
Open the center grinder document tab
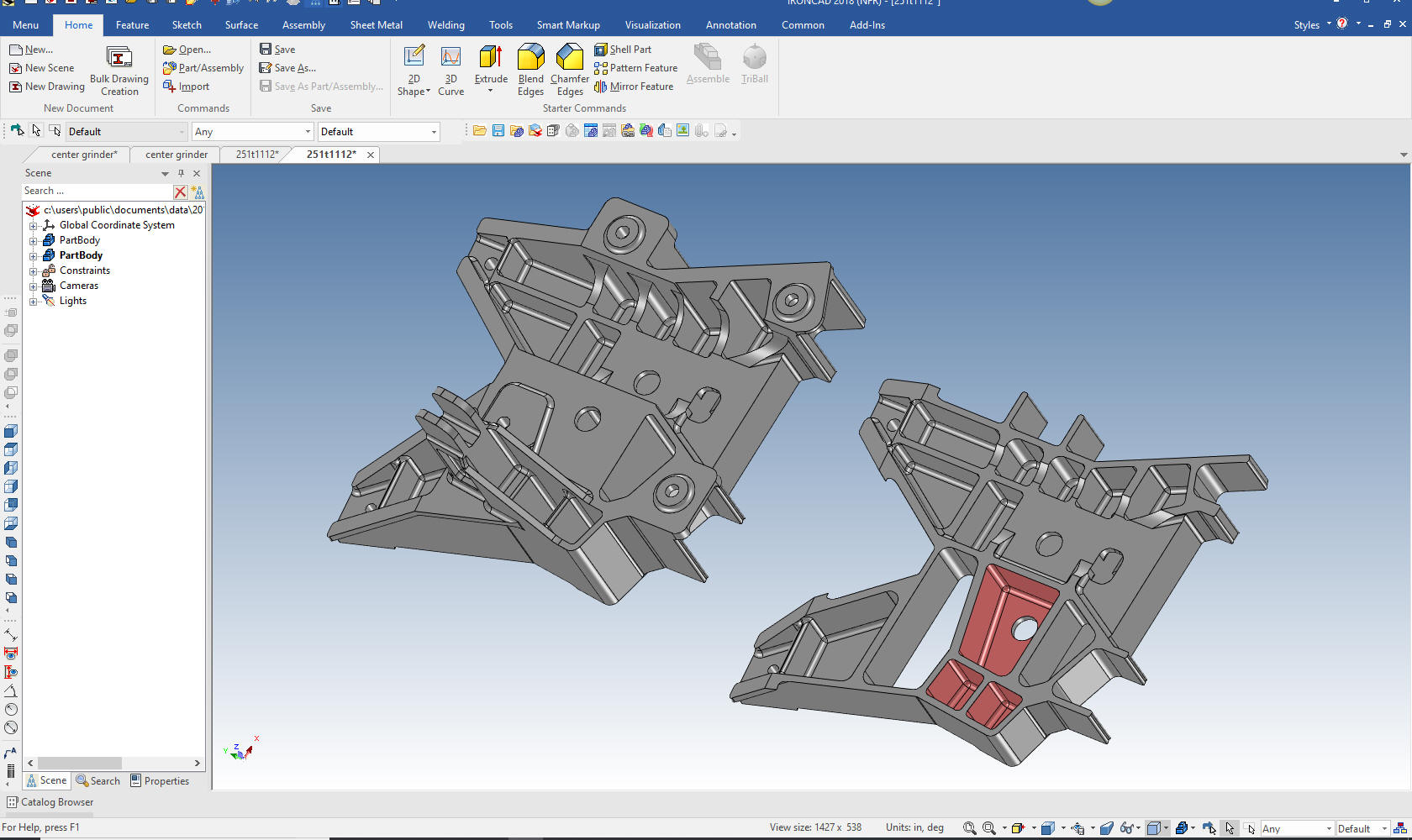coord(176,155)
